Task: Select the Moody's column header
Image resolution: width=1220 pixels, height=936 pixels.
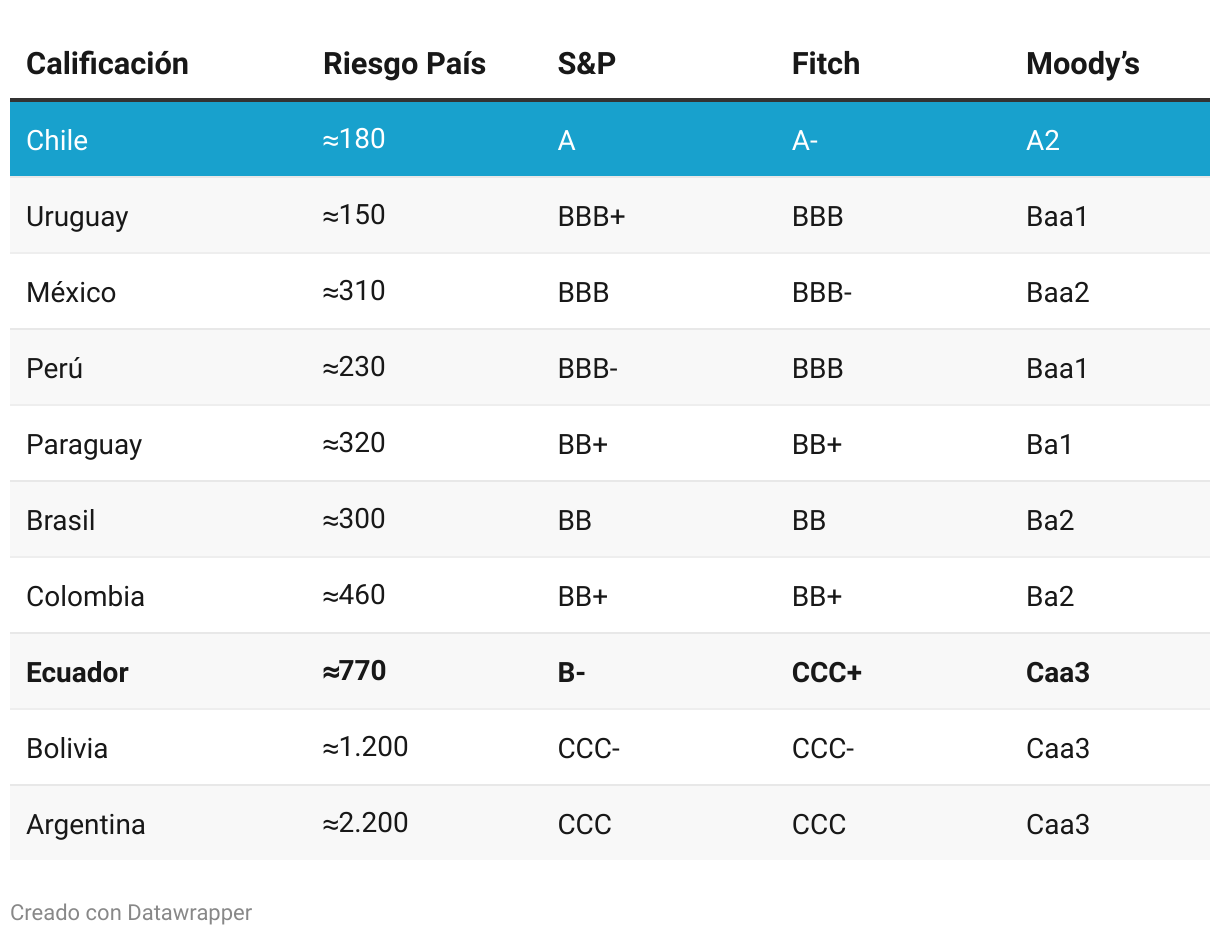Action: point(1082,64)
